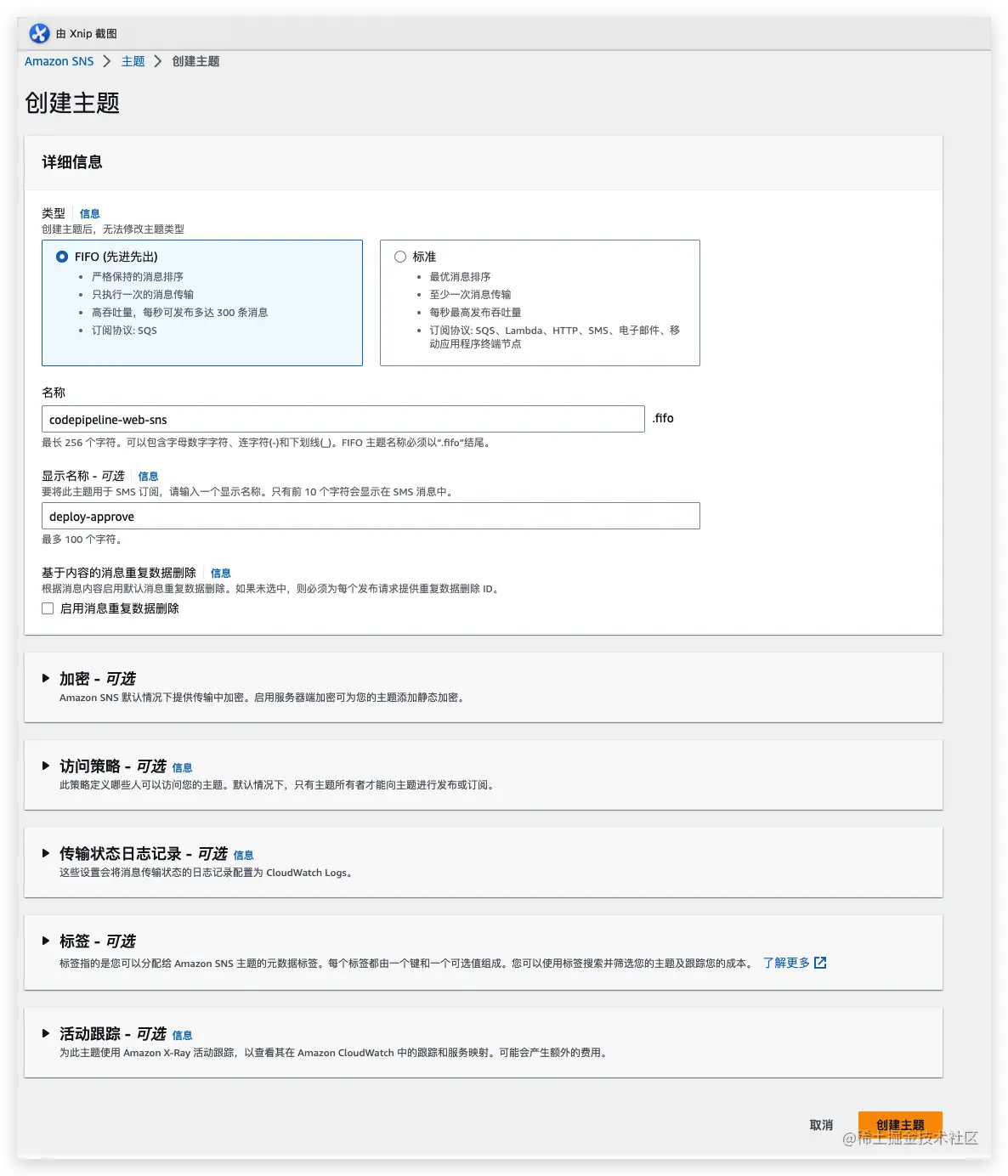Click the 取消 button
Screen dimensions: 1008x1176
click(x=821, y=1125)
